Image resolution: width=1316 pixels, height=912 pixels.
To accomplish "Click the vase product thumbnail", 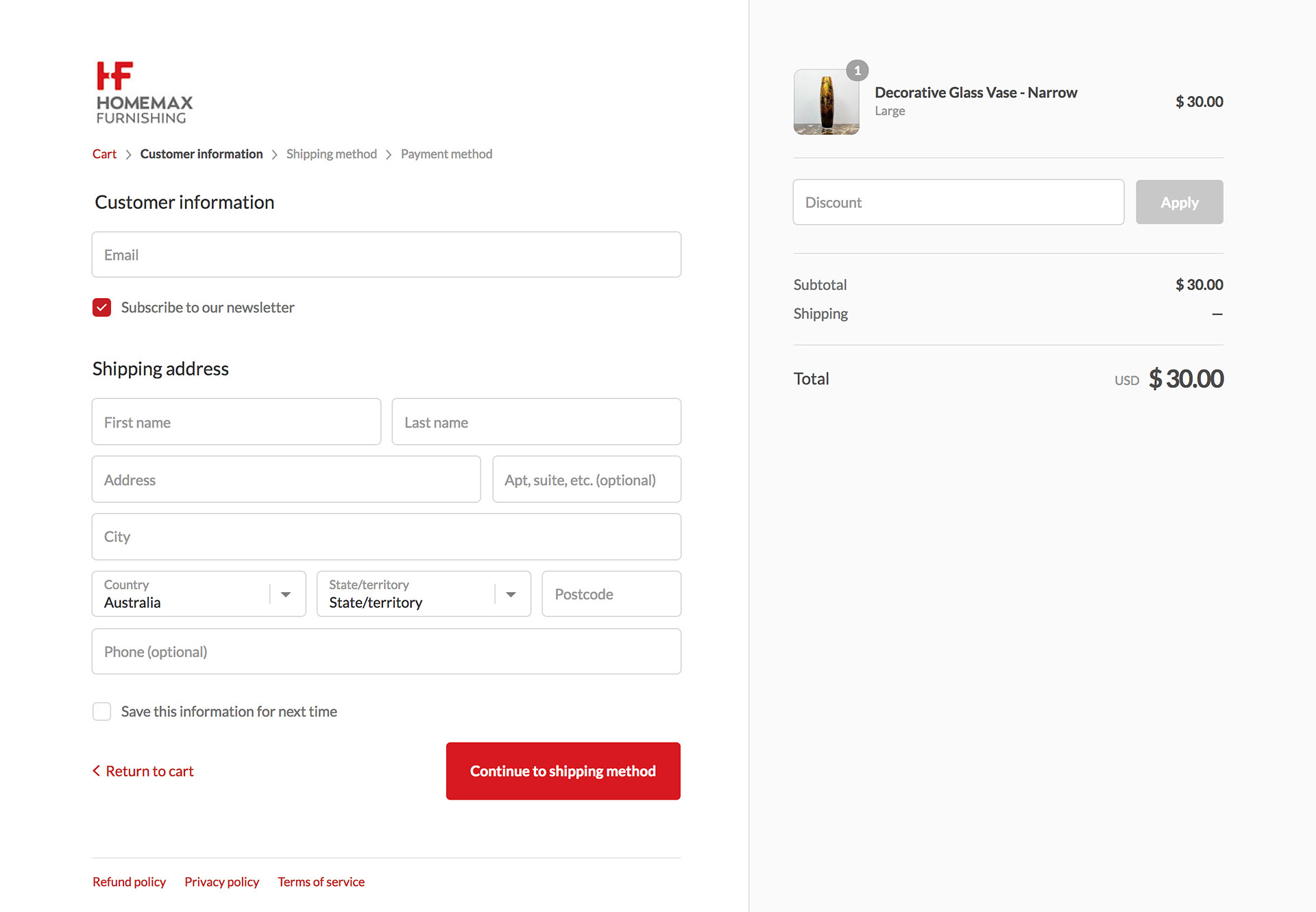I will click(826, 103).
